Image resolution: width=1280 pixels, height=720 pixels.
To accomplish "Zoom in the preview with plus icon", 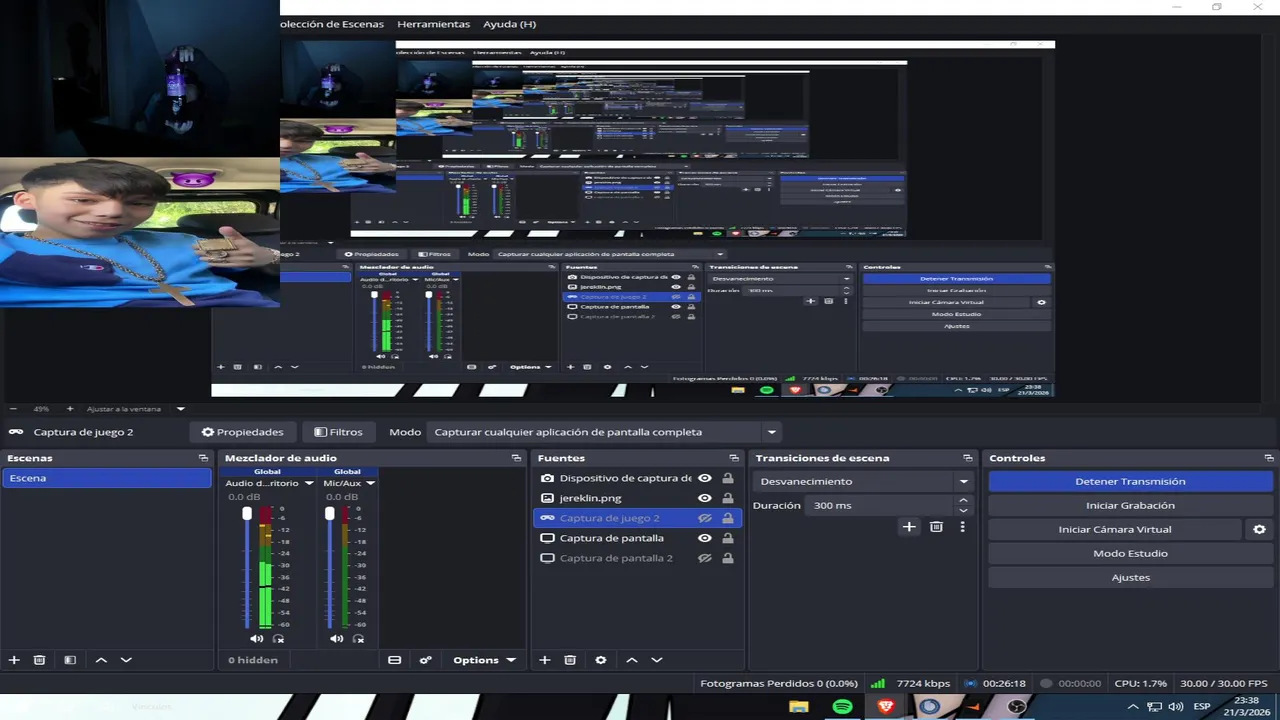I will point(69,409).
